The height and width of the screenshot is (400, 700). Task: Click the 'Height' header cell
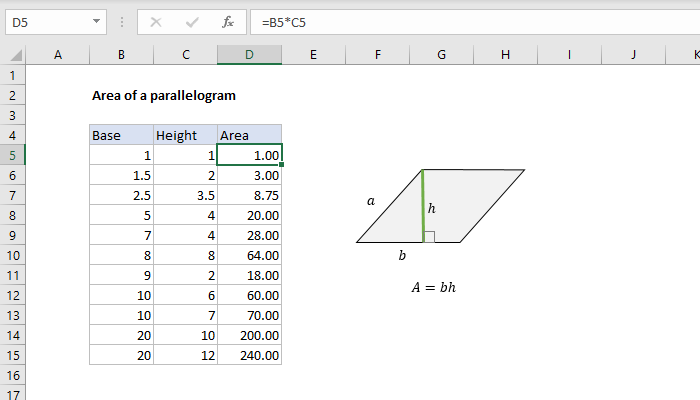[186, 135]
